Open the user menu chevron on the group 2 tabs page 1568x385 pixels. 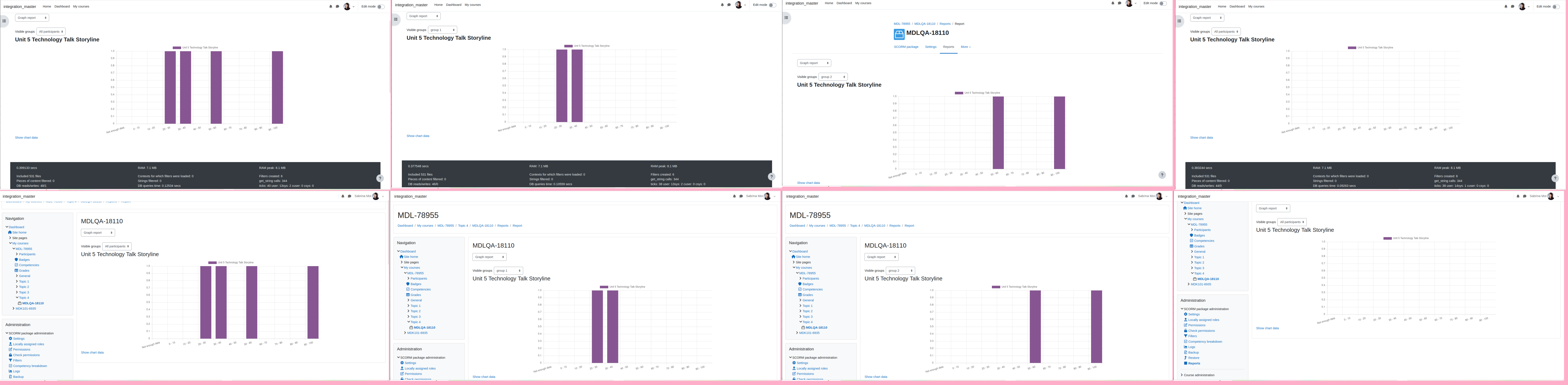[x=1136, y=4]
